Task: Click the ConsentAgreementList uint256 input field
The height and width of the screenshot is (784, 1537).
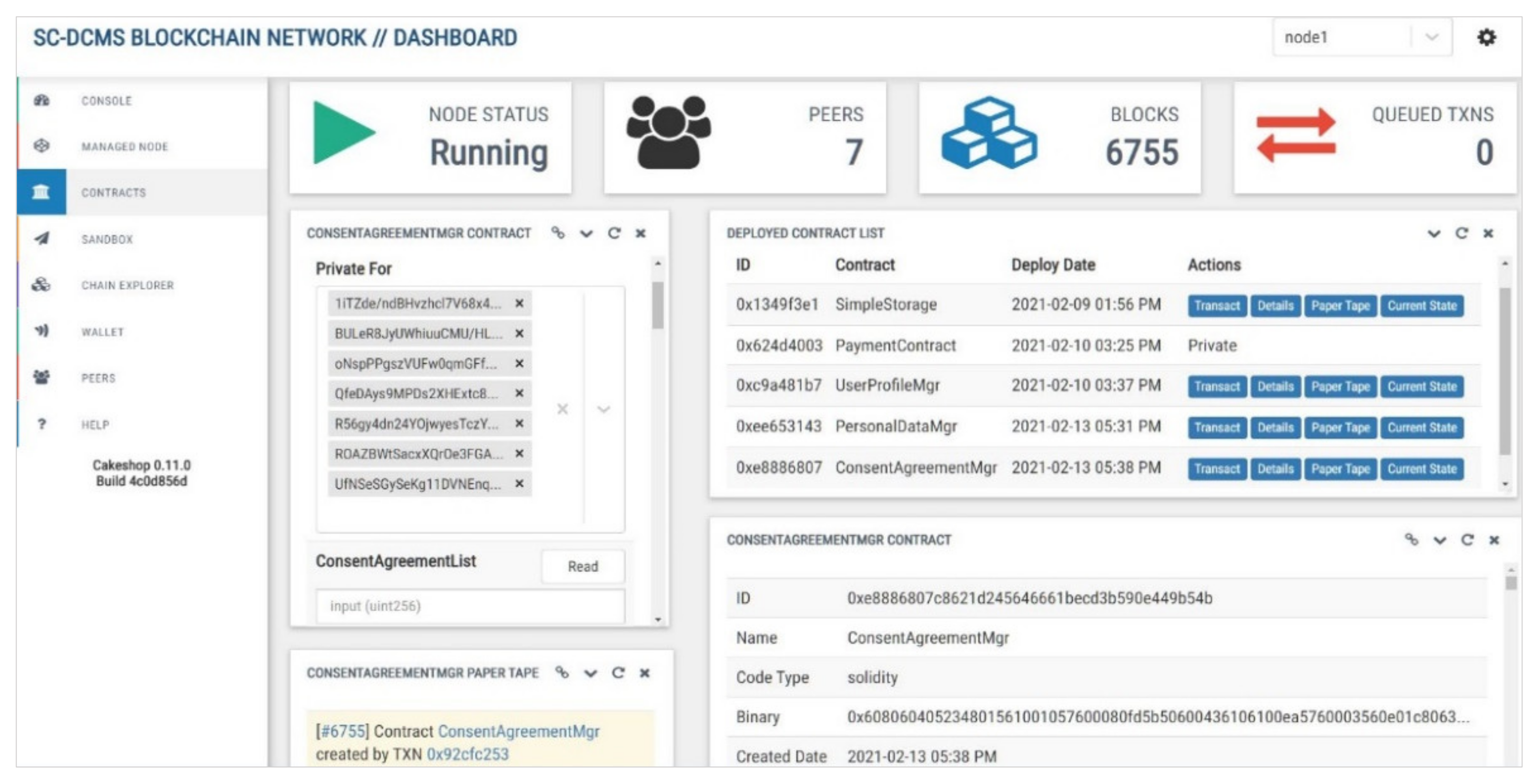Action: 470,606
